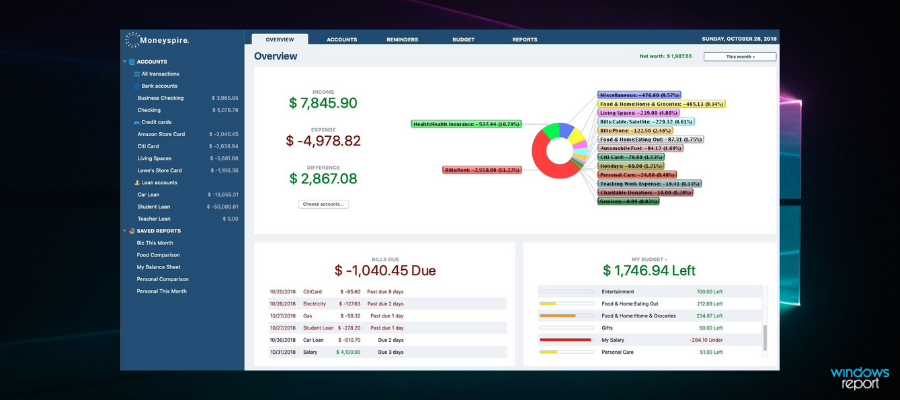The image size is (900, 400).
Task: Click the Automobile:Fuel chart label
Action: pyautogui.click(x=640, y=148)
